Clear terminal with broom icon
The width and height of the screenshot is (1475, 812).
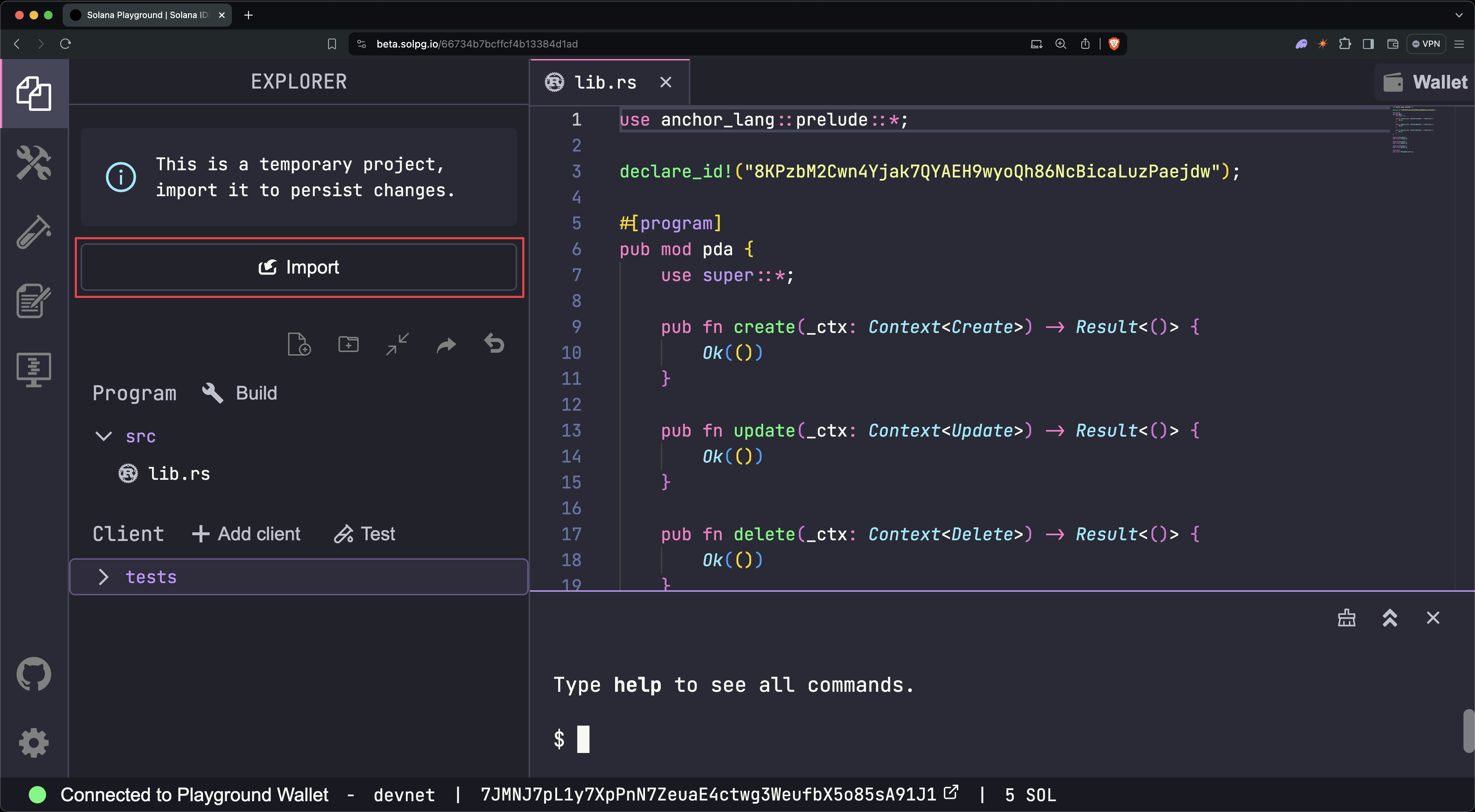(x=1346, y=618)
